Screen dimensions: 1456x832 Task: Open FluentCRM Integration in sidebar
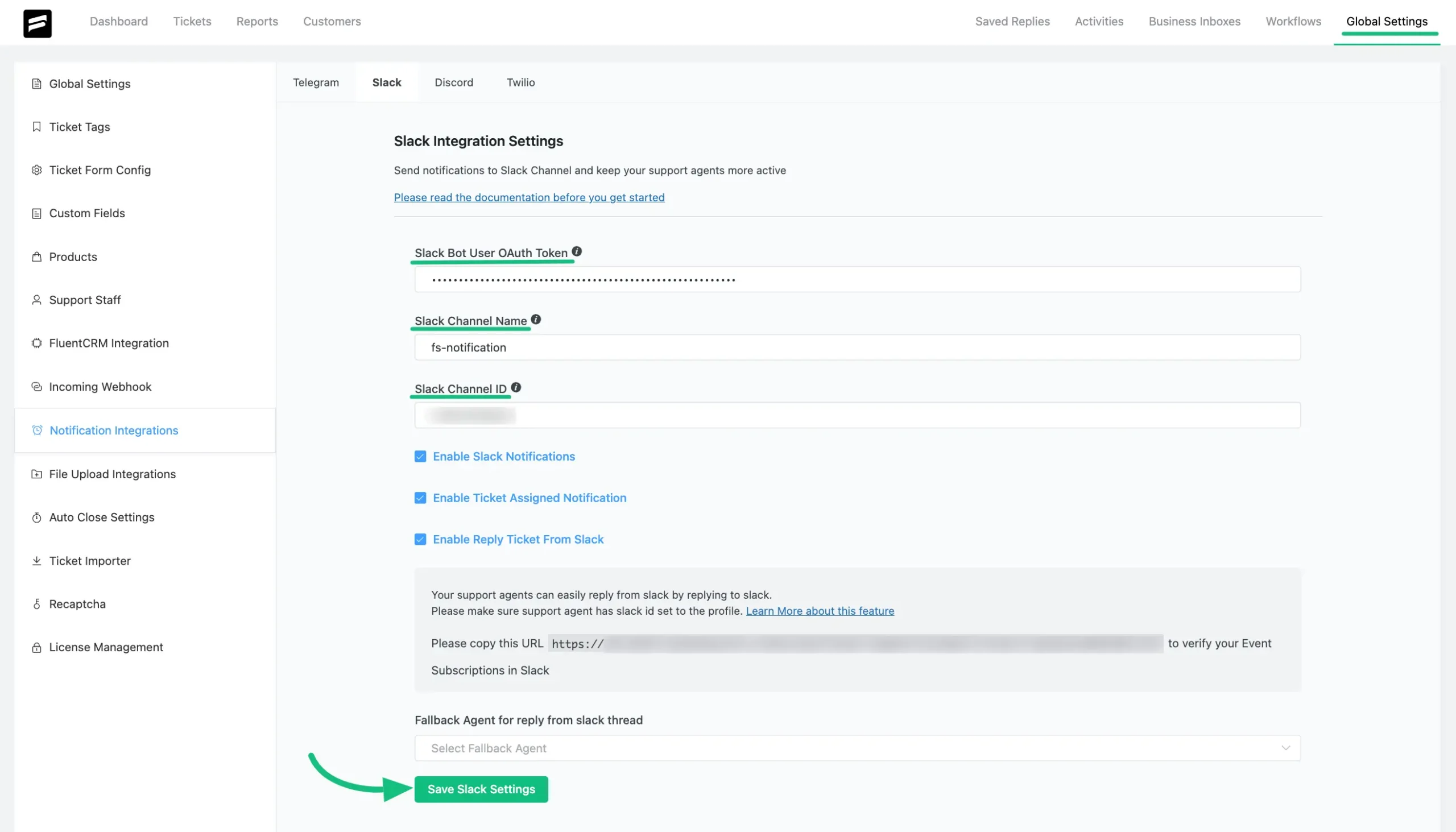tap(145, 343)
